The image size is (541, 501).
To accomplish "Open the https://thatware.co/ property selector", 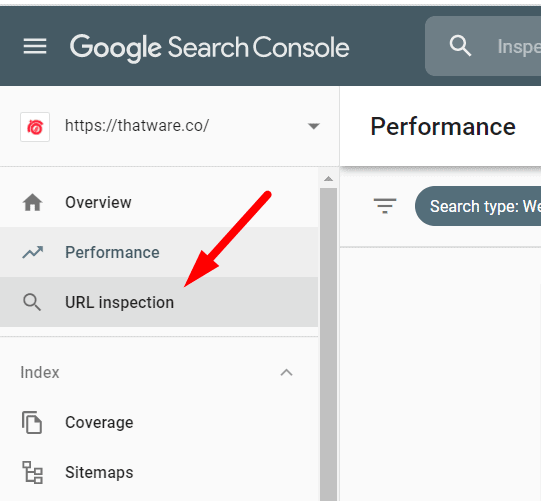I will point(169,126).
